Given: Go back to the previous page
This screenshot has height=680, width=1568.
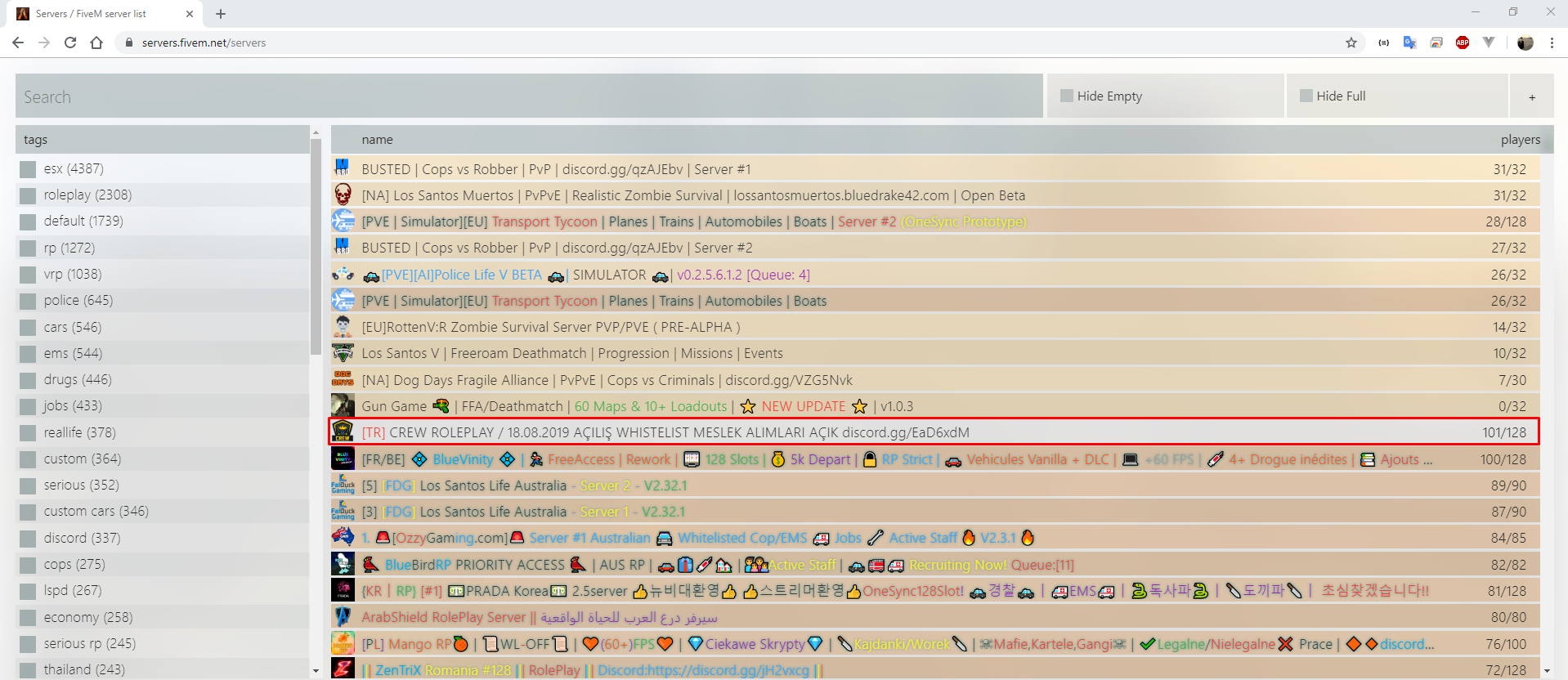Looking at the screenshot, I should pyautogui.click(x=18, y=42).
